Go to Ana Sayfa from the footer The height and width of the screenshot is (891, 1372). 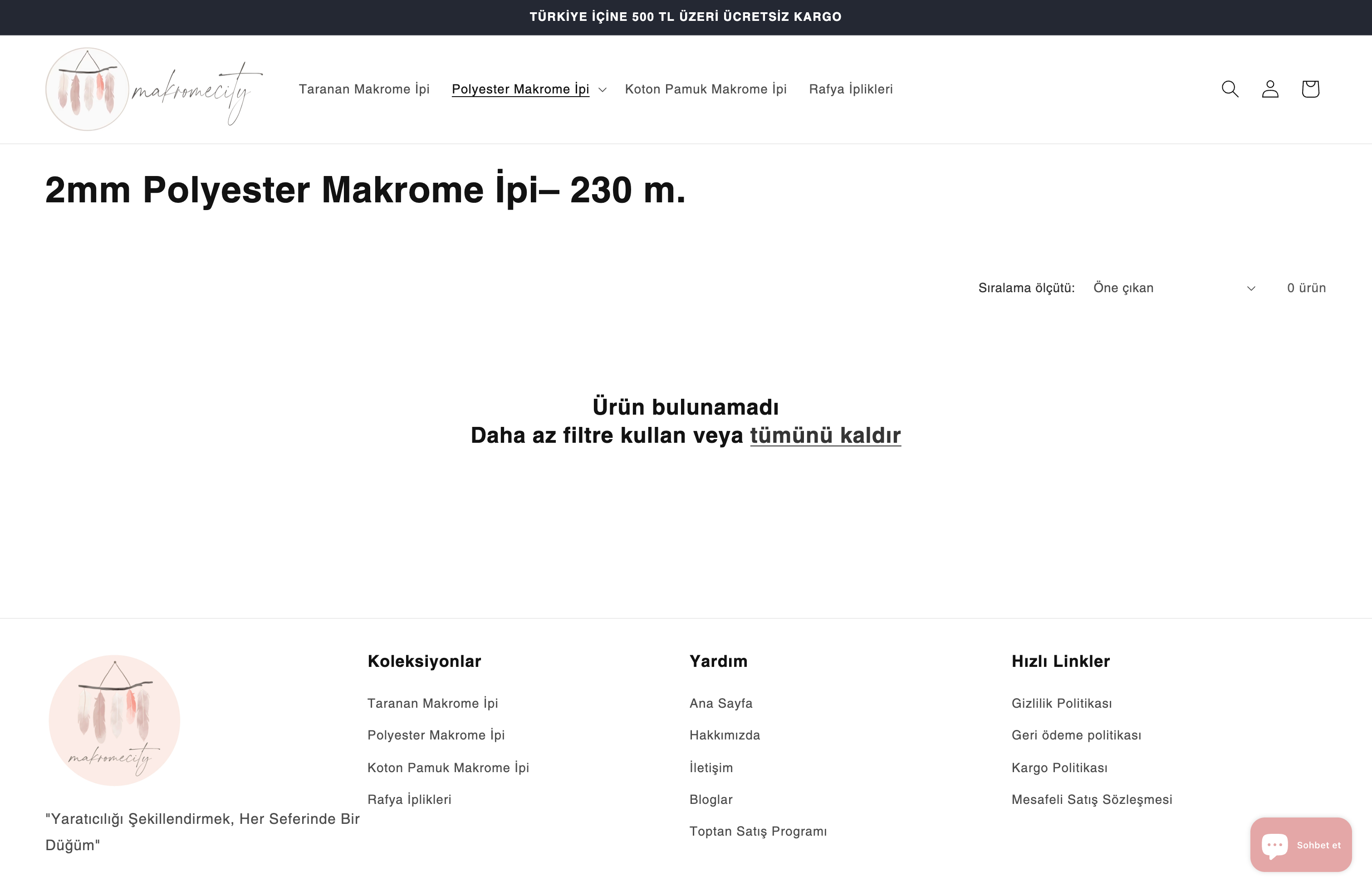(720, 703)
